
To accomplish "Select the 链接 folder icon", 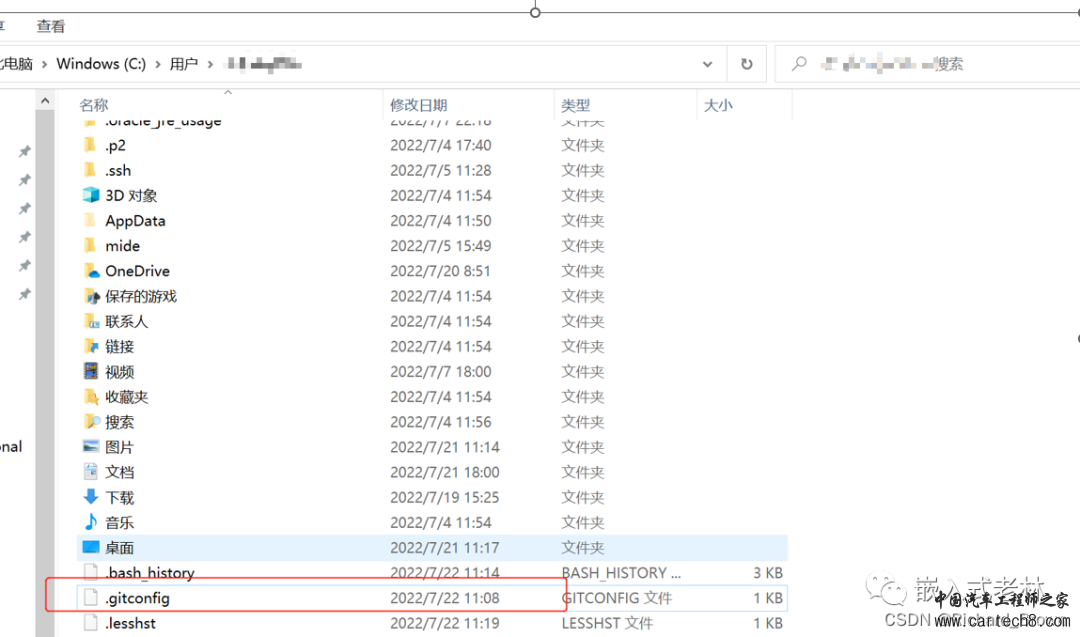I will coord(91,346).
